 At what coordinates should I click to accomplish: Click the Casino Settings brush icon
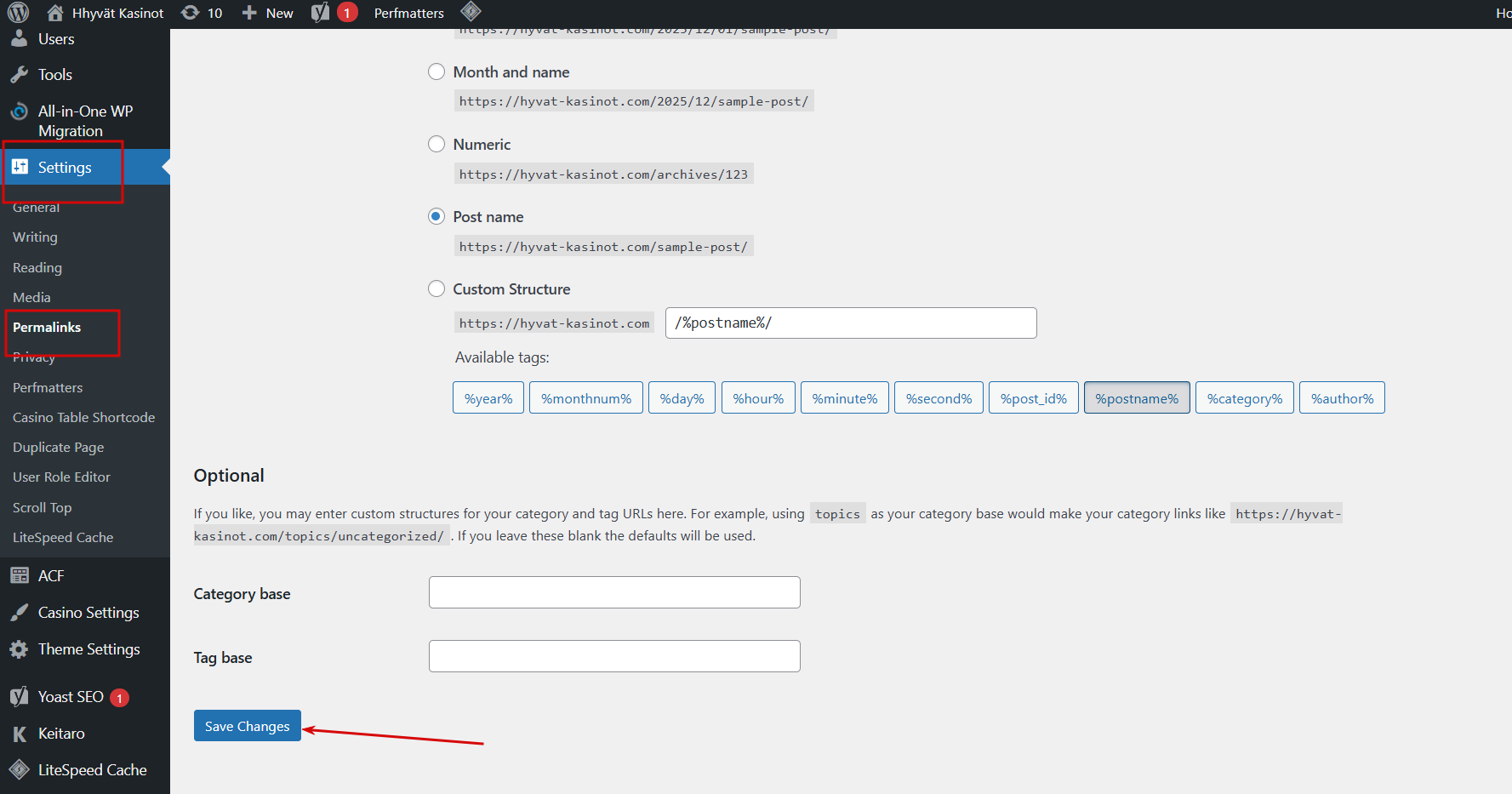click(19, 613)
